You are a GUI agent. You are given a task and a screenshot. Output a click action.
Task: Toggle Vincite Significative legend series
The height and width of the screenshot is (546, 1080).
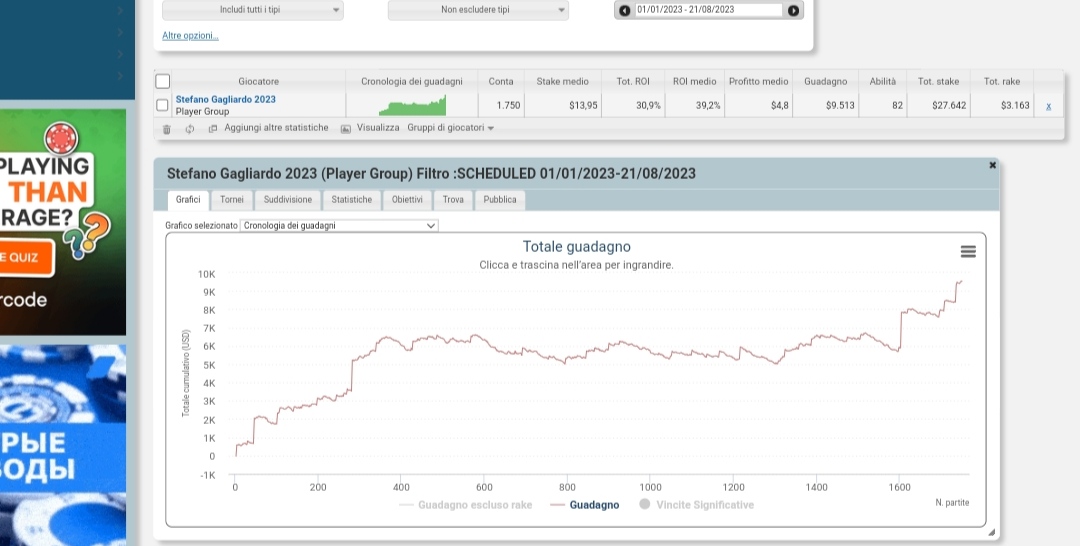click(696, 505)
